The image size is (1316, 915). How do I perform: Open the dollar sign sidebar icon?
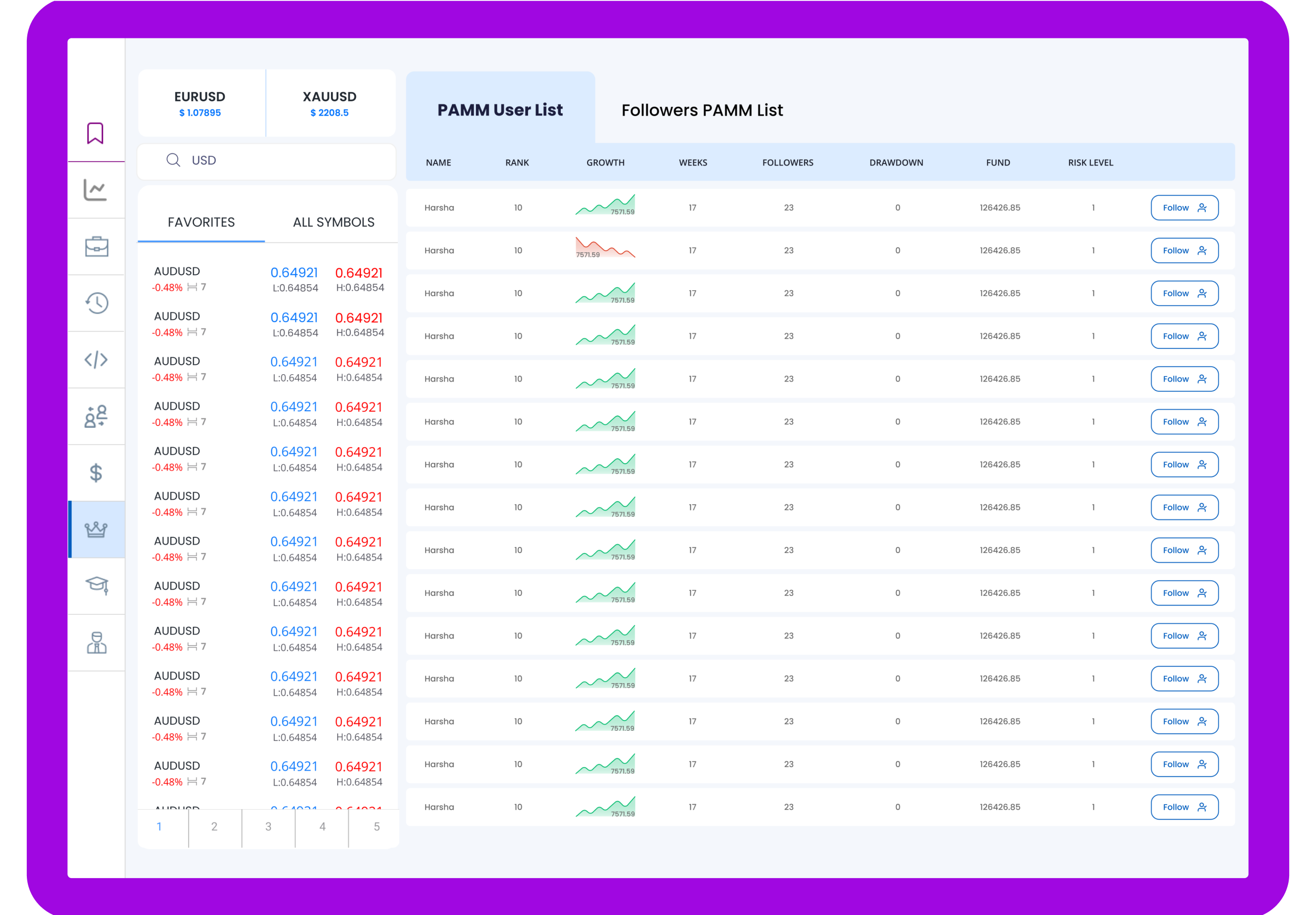pos(96,472)
